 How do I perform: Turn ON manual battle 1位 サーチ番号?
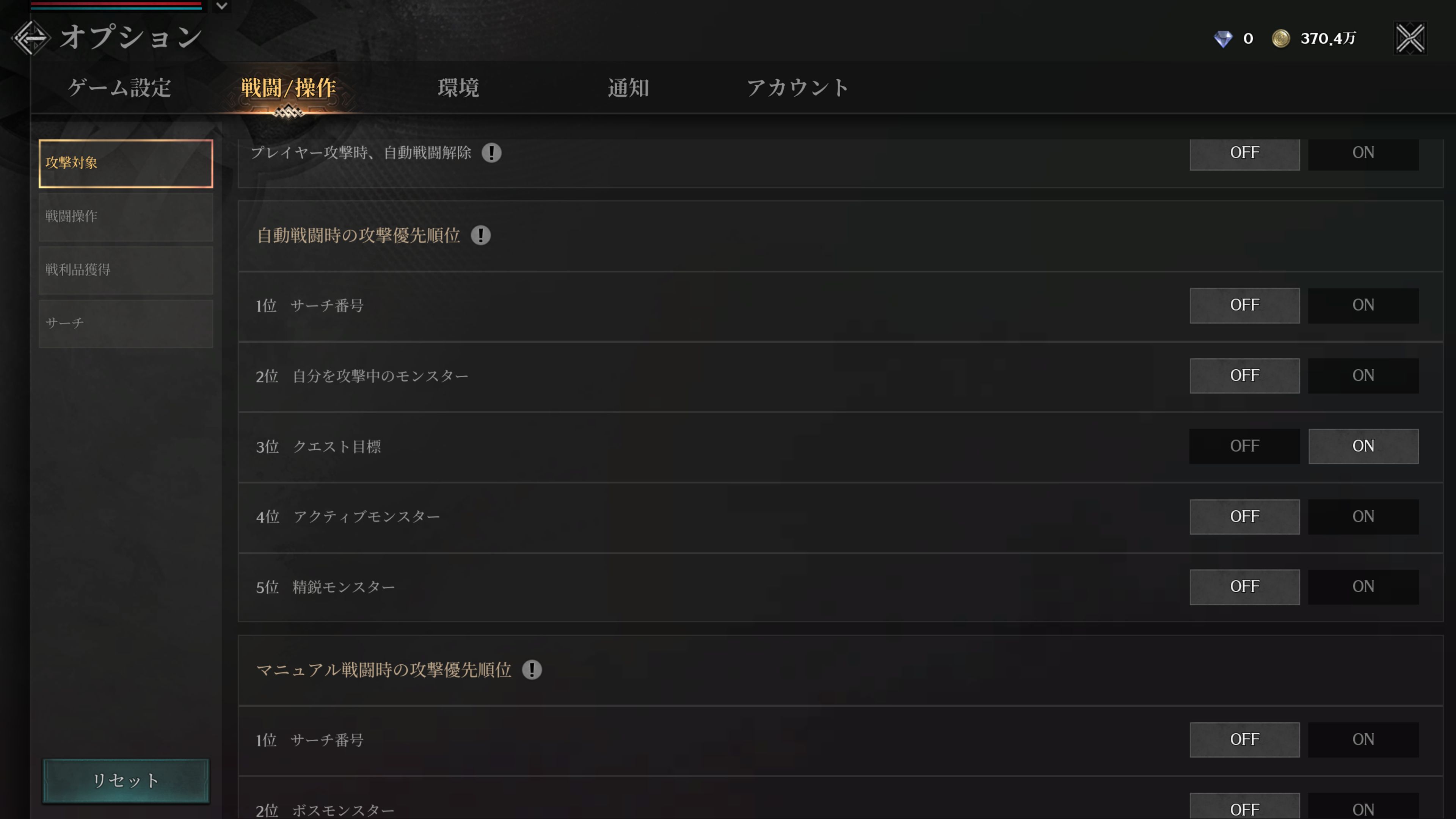tap(1363, 739)
